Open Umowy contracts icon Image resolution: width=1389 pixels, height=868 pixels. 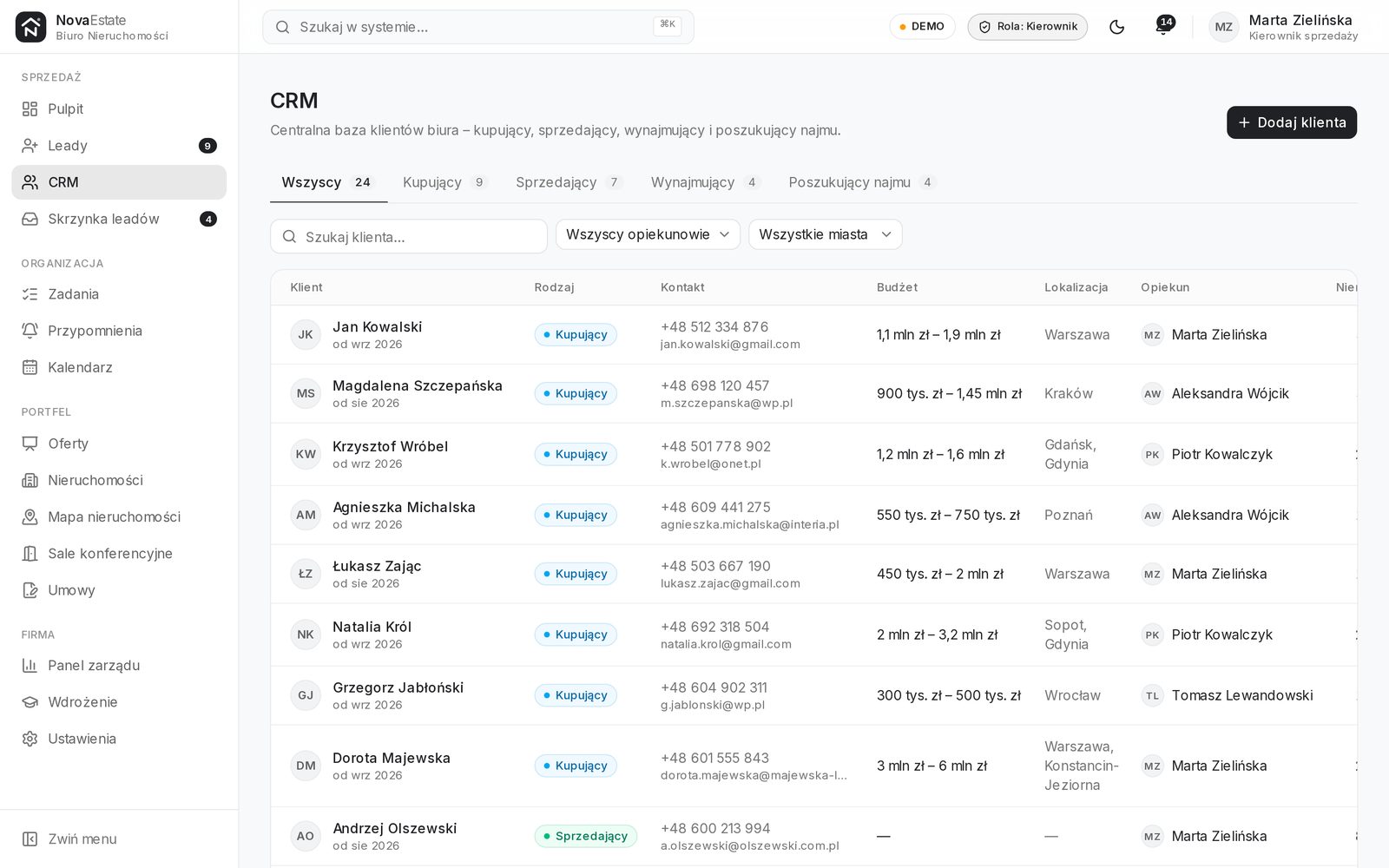click(30, 590)
